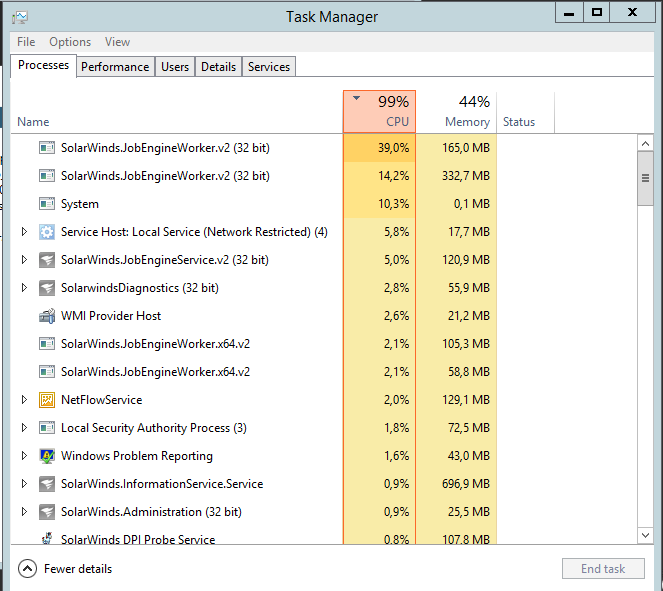Select SolarWinds DPI Probe Service name

138,539
